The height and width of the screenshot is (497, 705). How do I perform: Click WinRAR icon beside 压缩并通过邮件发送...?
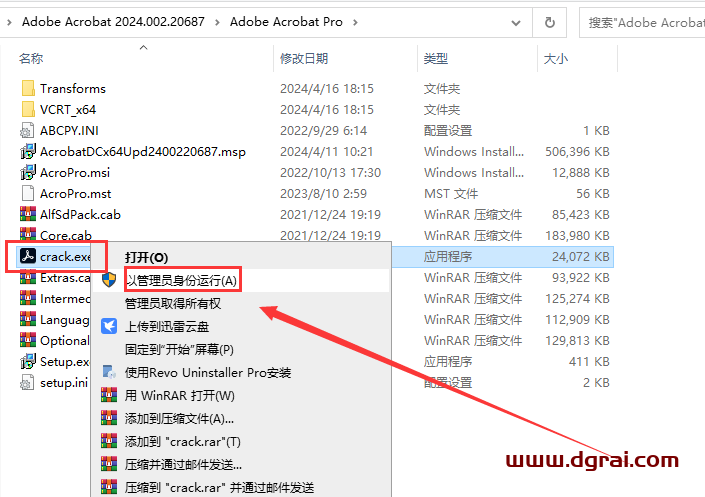coord(109,464)
